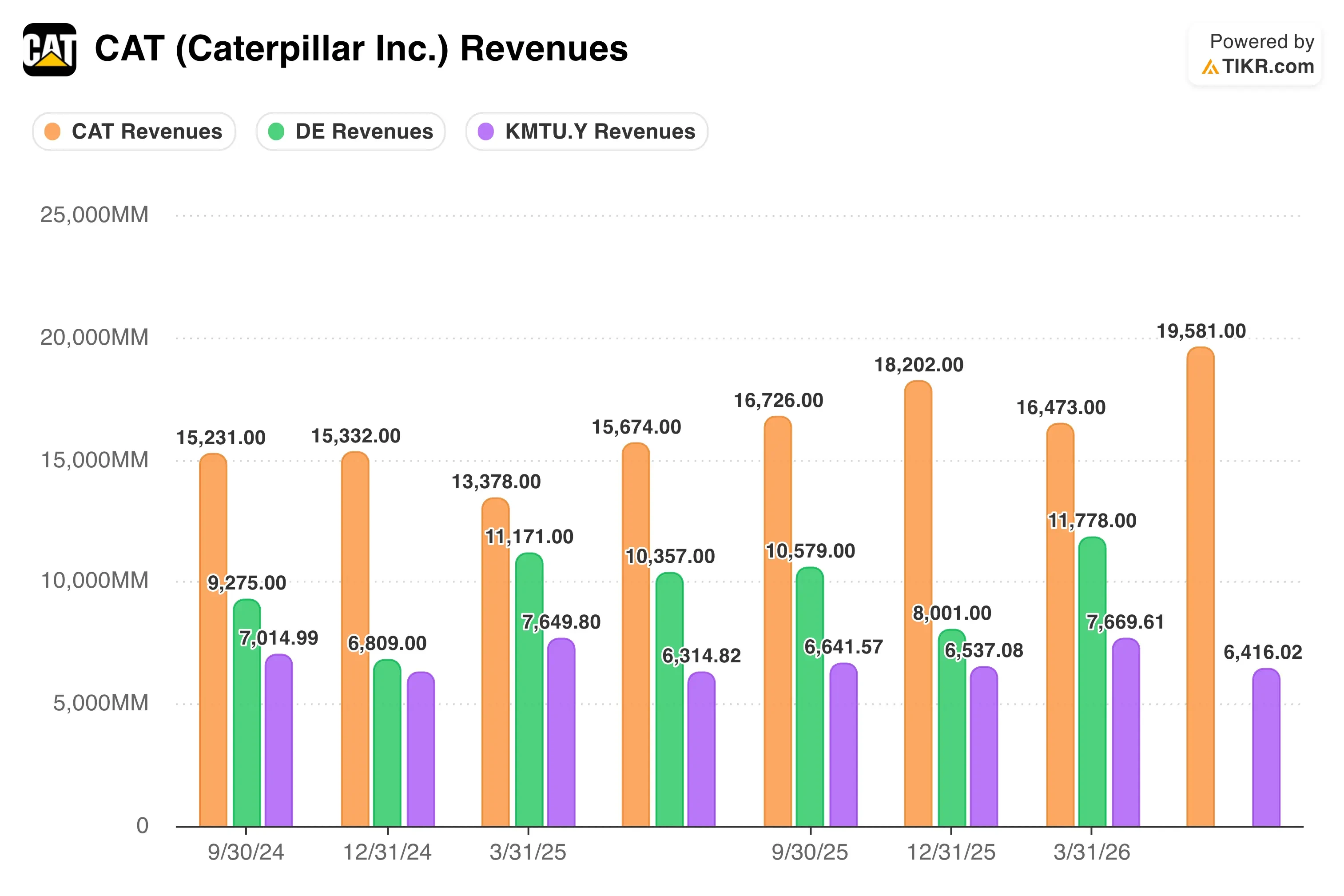Viewport: 1344px width, 896px height.
Task: Click the 6,537.08 KMTU.Y value label
Action: 984,651
